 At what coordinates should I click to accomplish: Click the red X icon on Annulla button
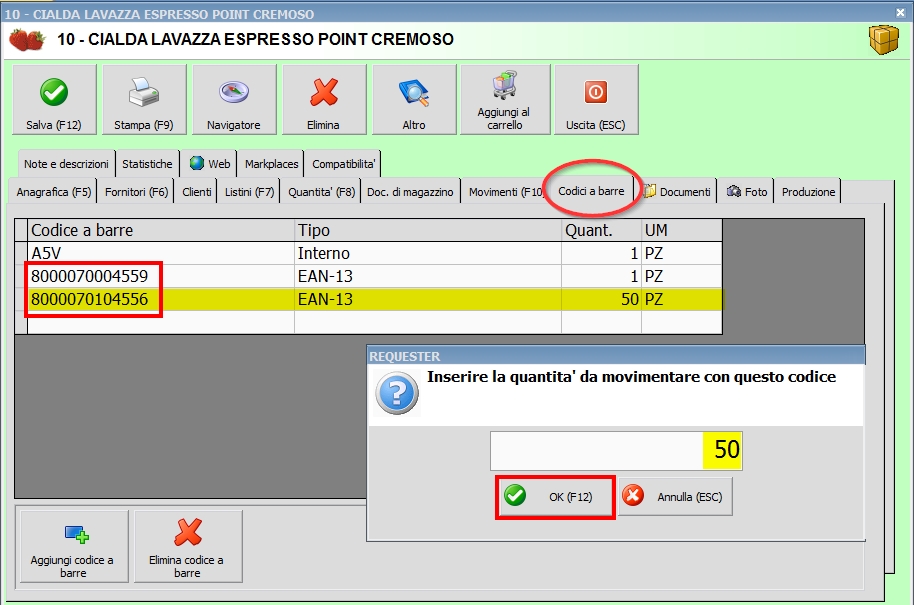point(632,495)
